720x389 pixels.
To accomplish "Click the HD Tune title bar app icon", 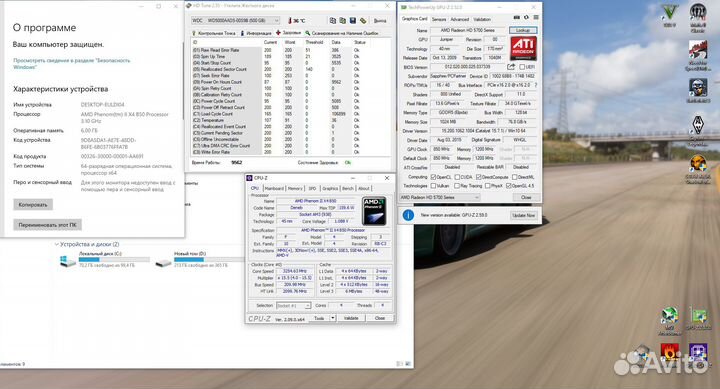I will point(189,6).
